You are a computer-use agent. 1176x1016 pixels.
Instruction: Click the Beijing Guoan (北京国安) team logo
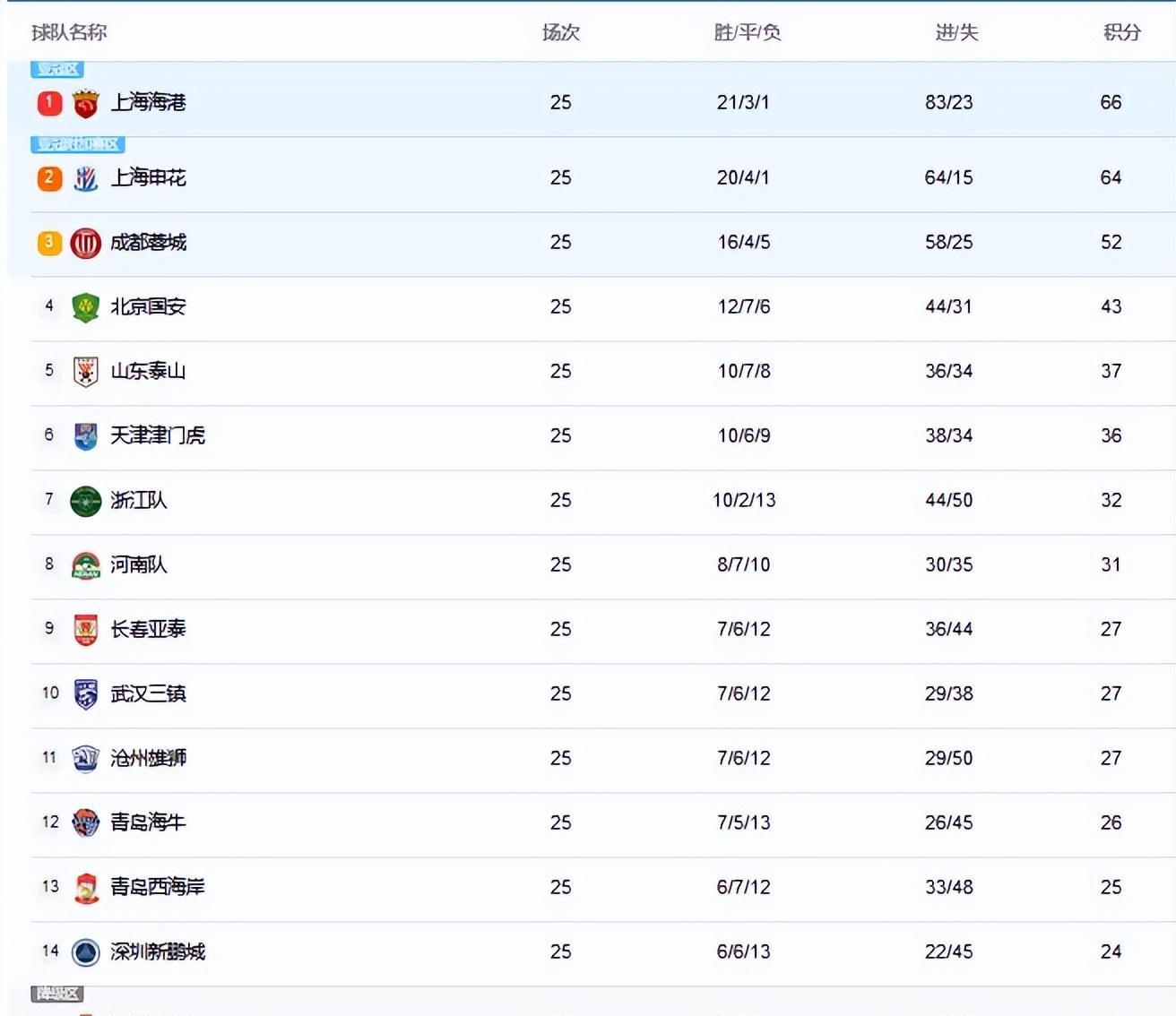point(85,307)
